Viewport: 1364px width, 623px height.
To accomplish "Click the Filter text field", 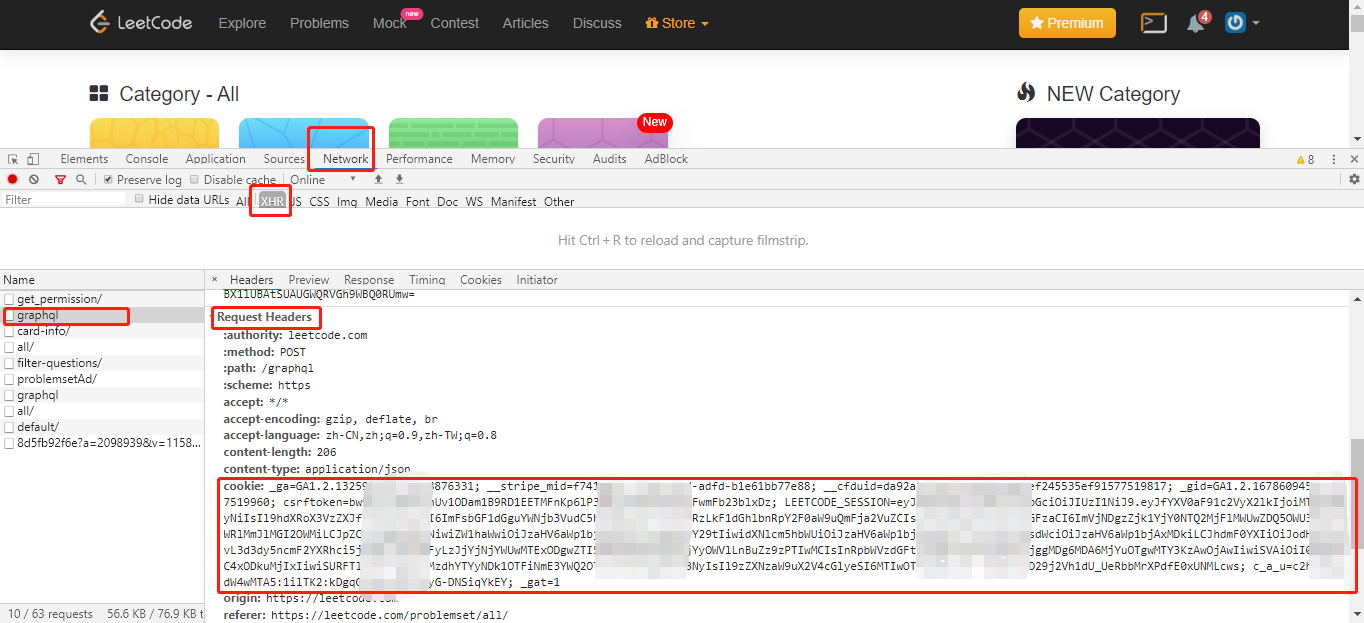I will pos(64,200).
